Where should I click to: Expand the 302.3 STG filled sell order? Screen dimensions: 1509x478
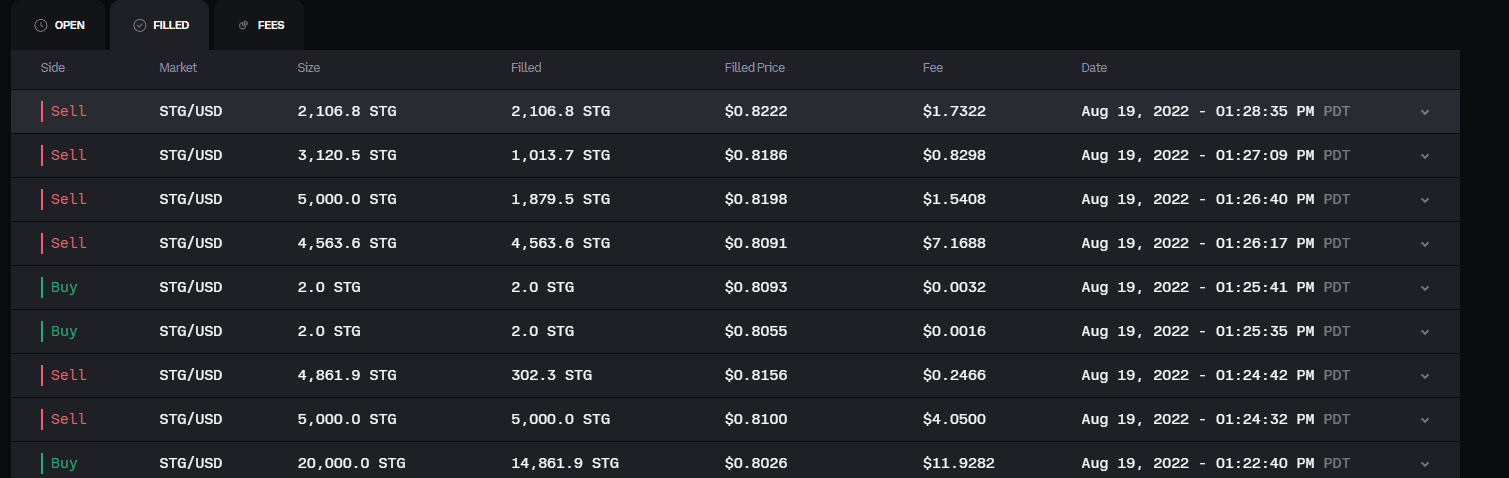point(1425,376)
